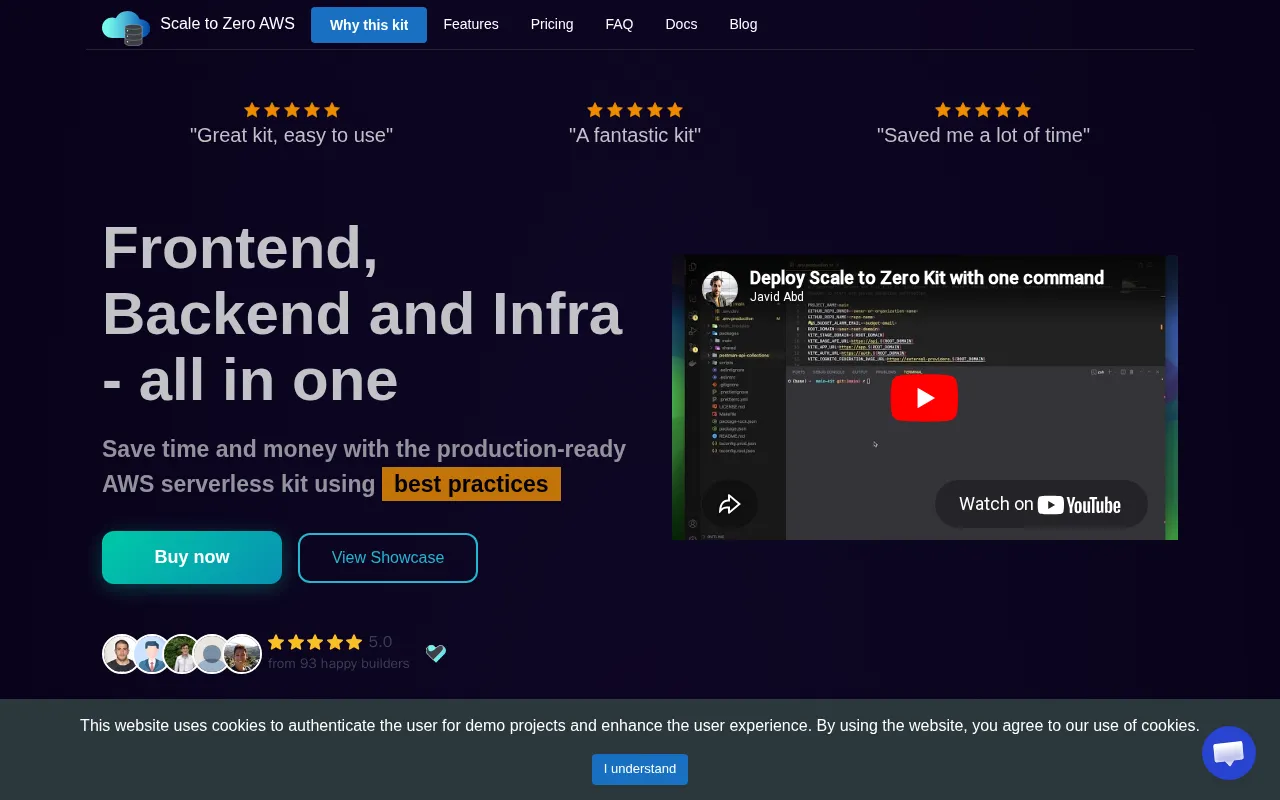Open the chat widget bubble
This screenshot has width=1280, height=800.
1228,753
